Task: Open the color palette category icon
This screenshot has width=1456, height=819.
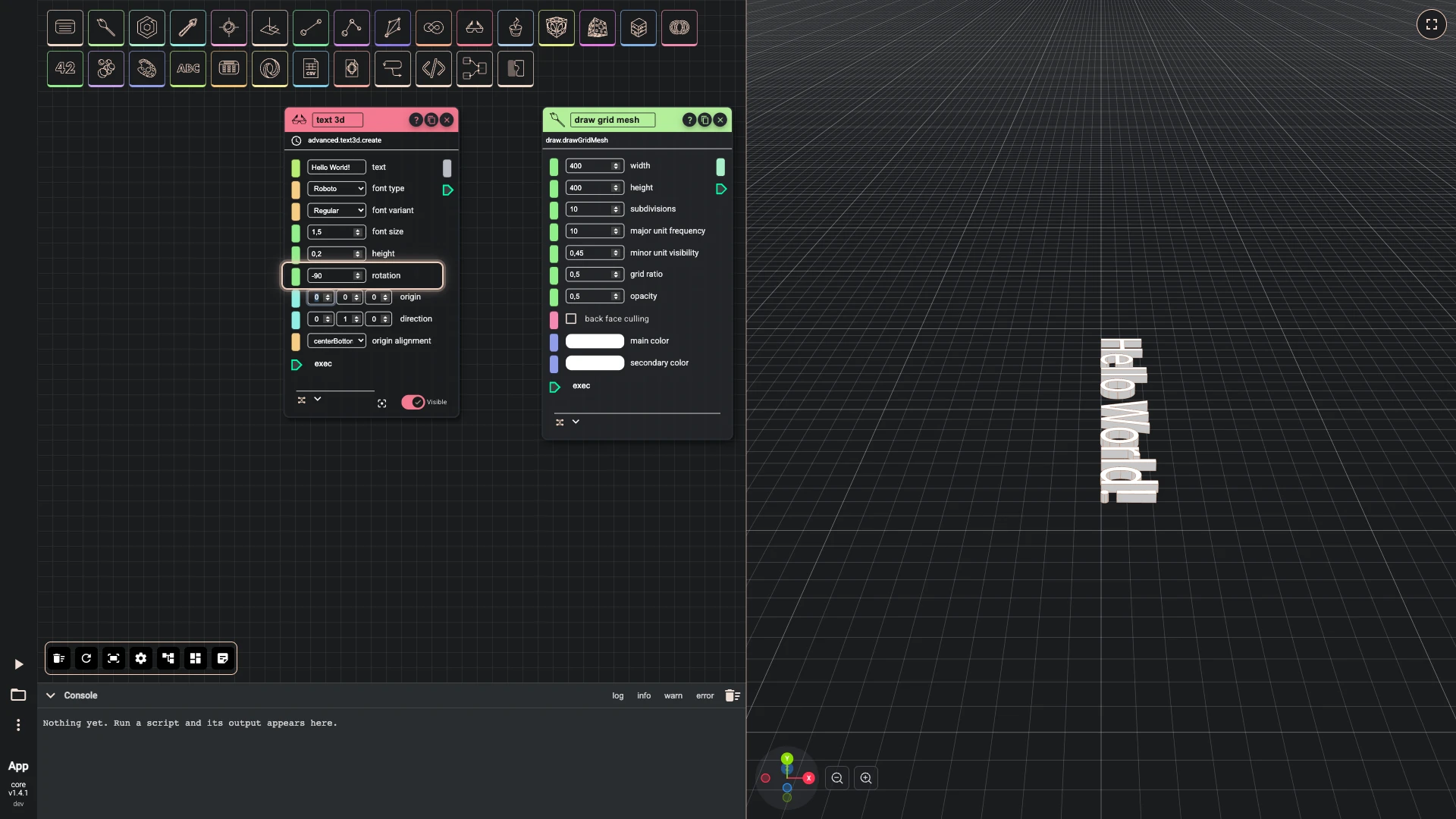Action: (x=147, y=69)
